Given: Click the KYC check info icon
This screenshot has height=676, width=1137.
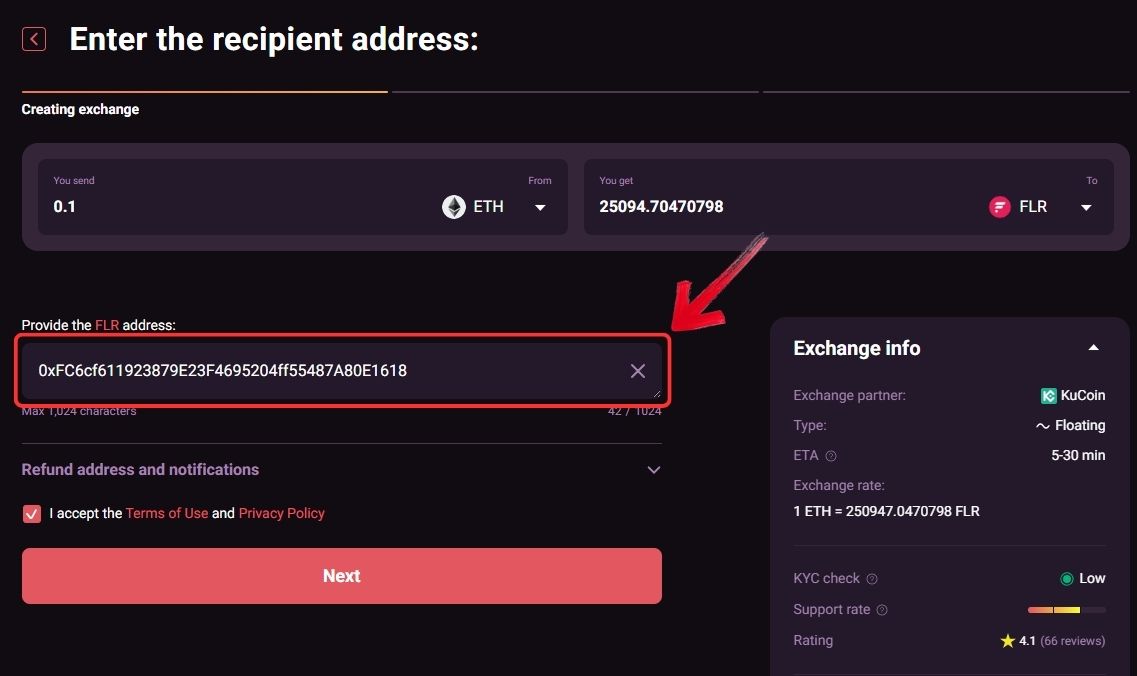Looking at the screenshot, I should coord(872,579).
